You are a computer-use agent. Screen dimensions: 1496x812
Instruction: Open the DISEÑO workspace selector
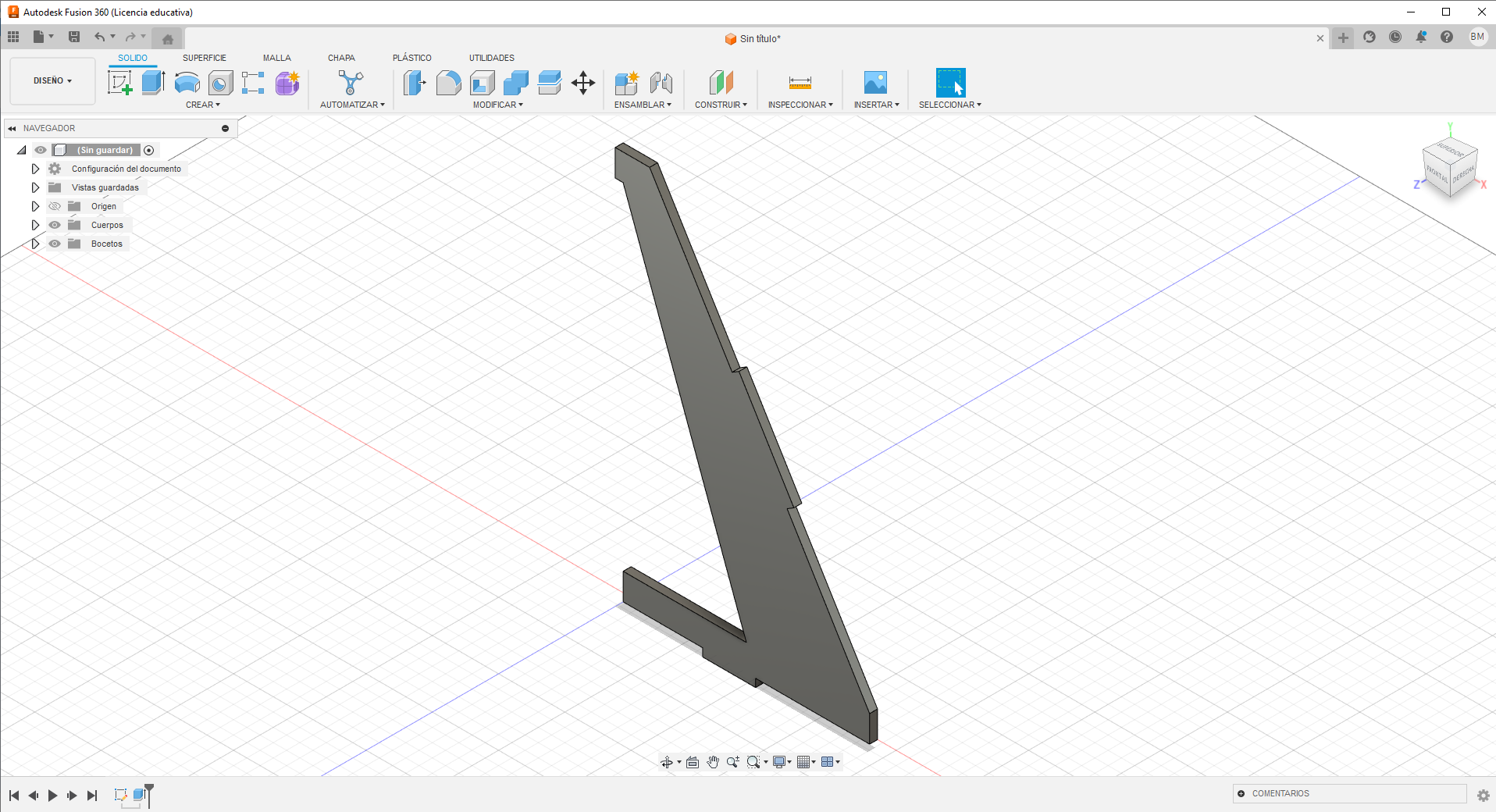[52, 80]
